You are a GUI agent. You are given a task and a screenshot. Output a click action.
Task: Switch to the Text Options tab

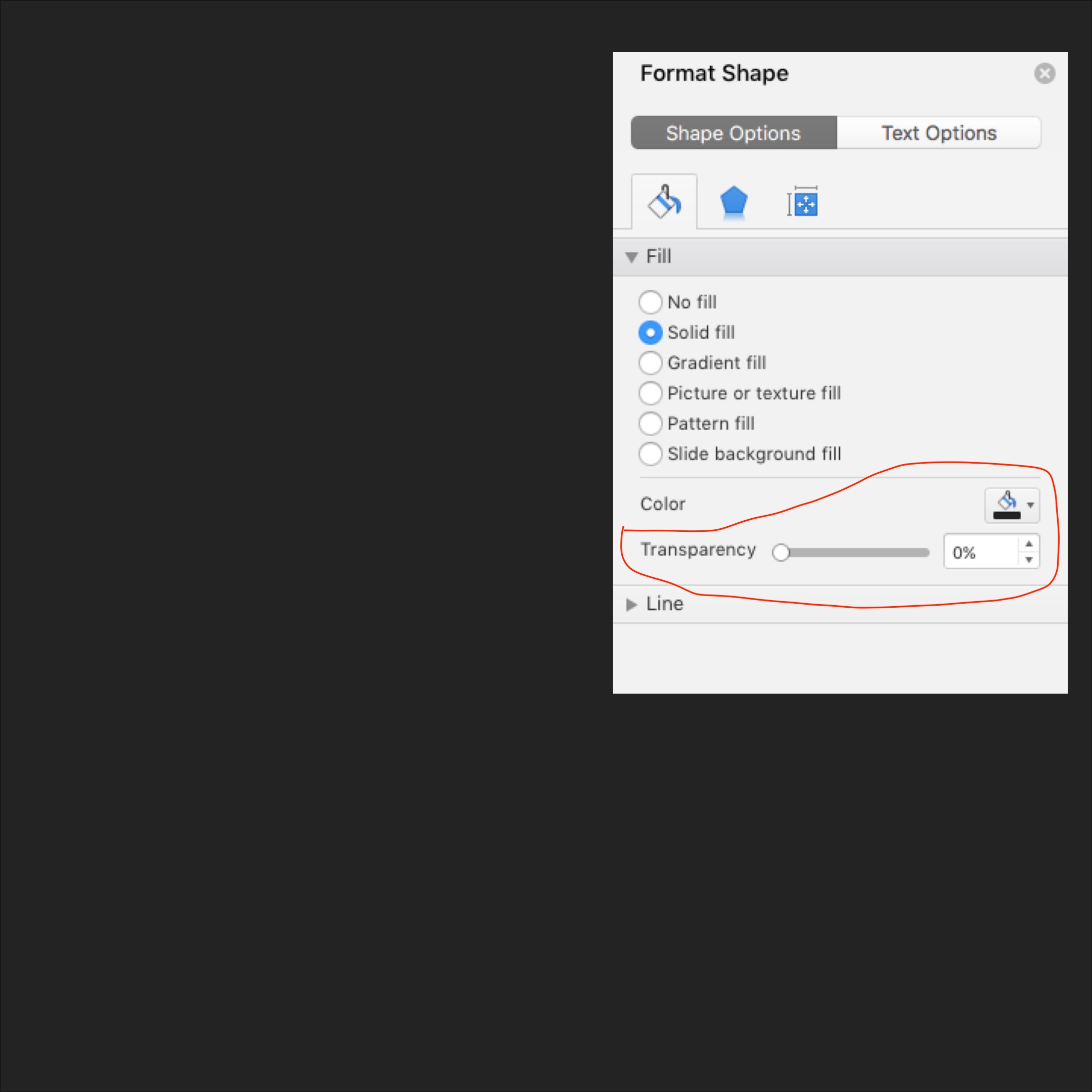(938, 133)
